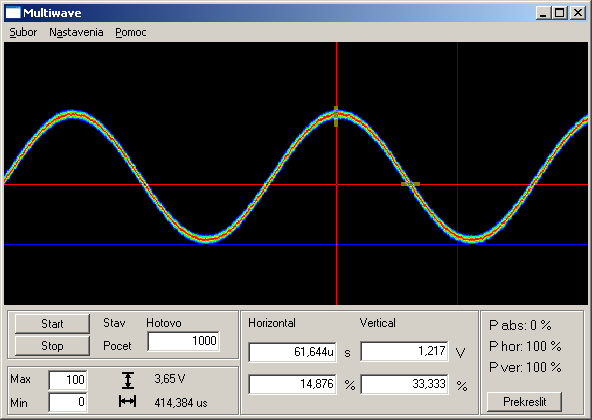
Task: Click the Start button
Action: point(52,324)
